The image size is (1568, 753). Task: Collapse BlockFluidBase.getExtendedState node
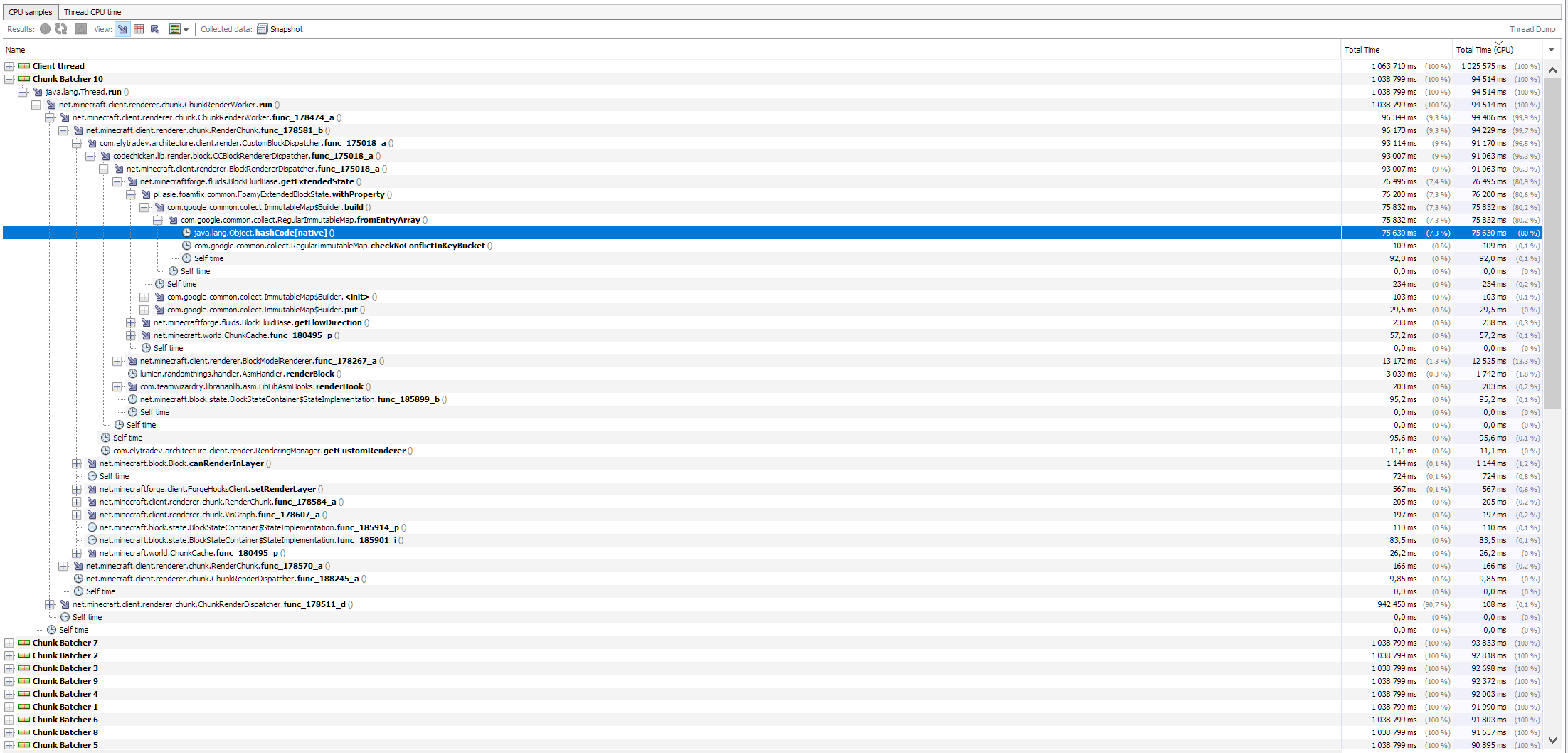tap(117, 181)
